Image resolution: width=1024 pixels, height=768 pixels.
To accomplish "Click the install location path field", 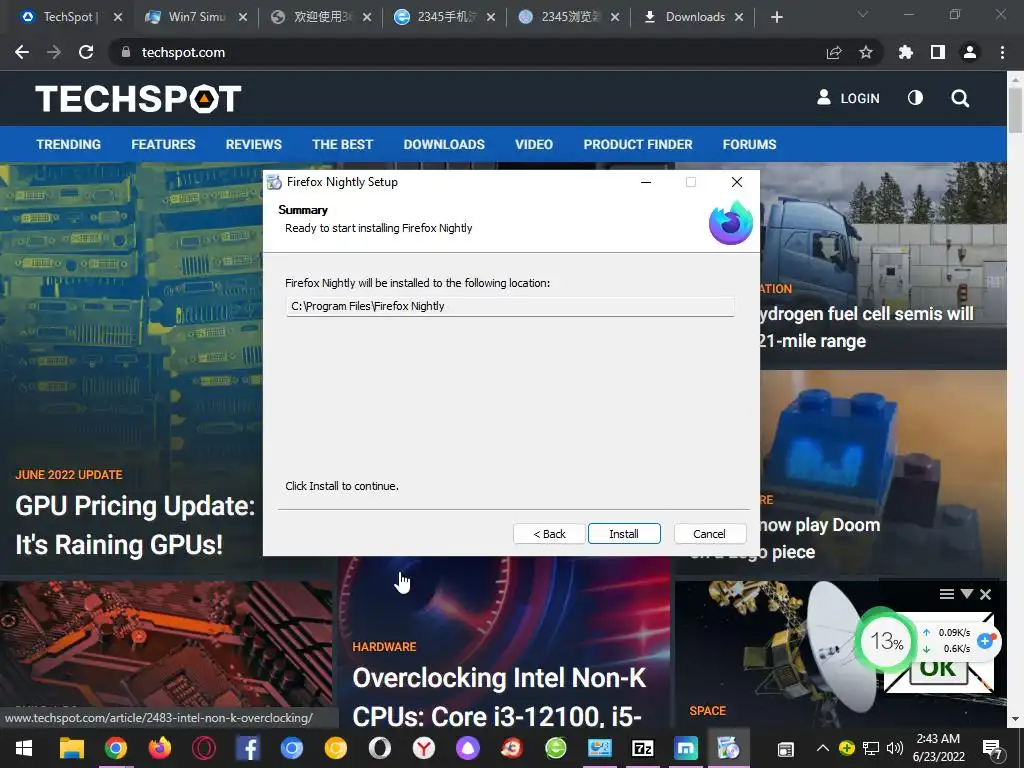I will pyautogui.click(x=509, y=306).
